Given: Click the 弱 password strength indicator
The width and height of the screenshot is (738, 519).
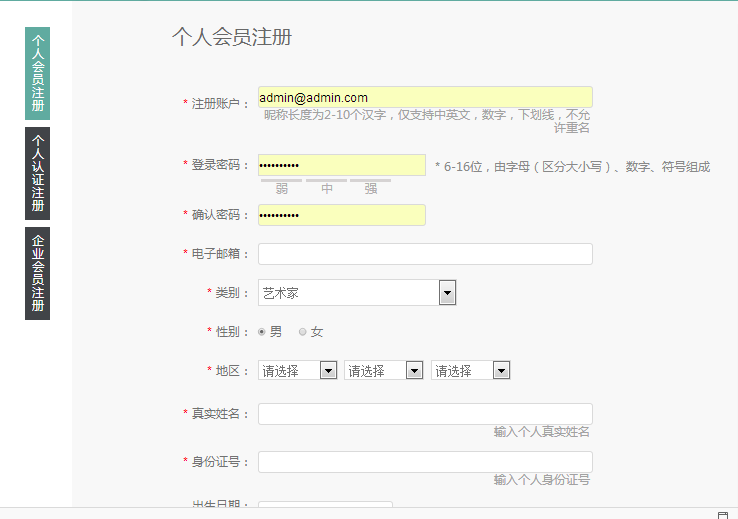Looking at the screenshot, I should [x=281, y=187].
